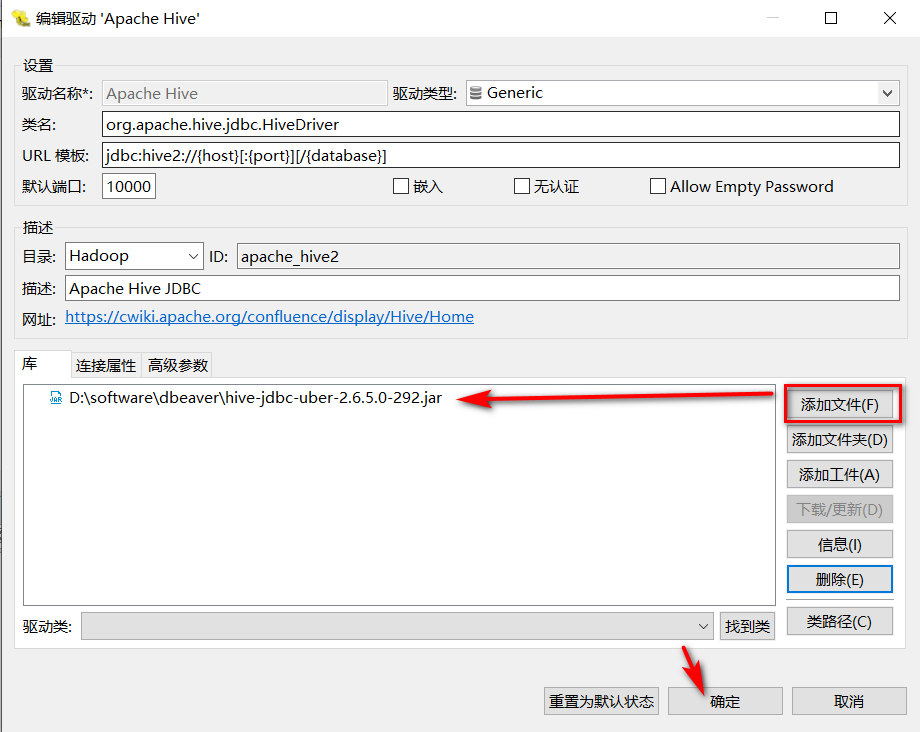Open the 高级参数 tab
This screenshot has height=732, width=920.
coord(178,365)
